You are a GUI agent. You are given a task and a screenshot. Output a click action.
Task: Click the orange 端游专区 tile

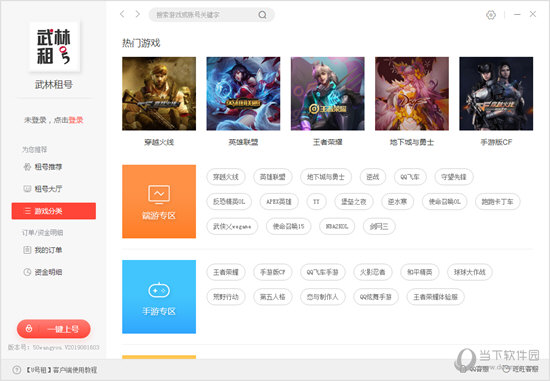click(x=159, y=201)
